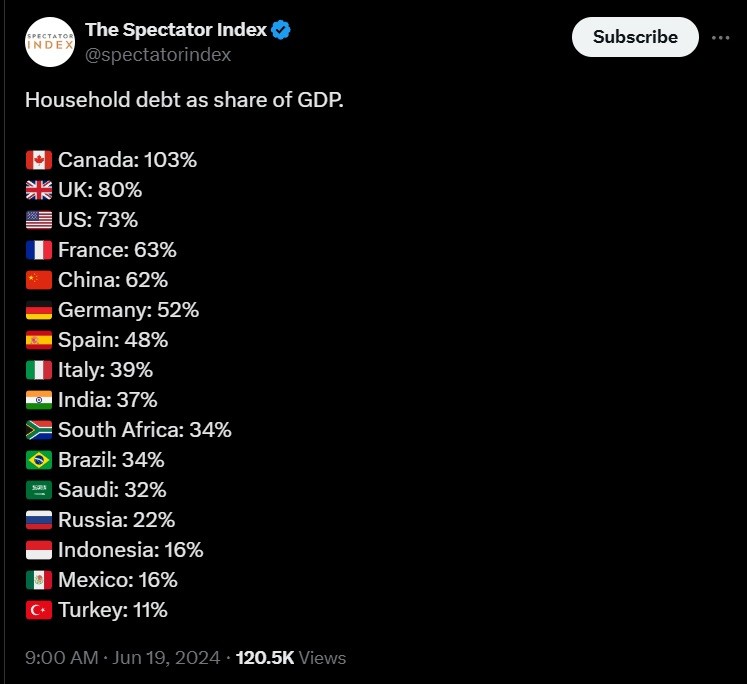Click the Mexico flag emoji
The width and height of the screenshot is (747, 684).
[38, 580]
